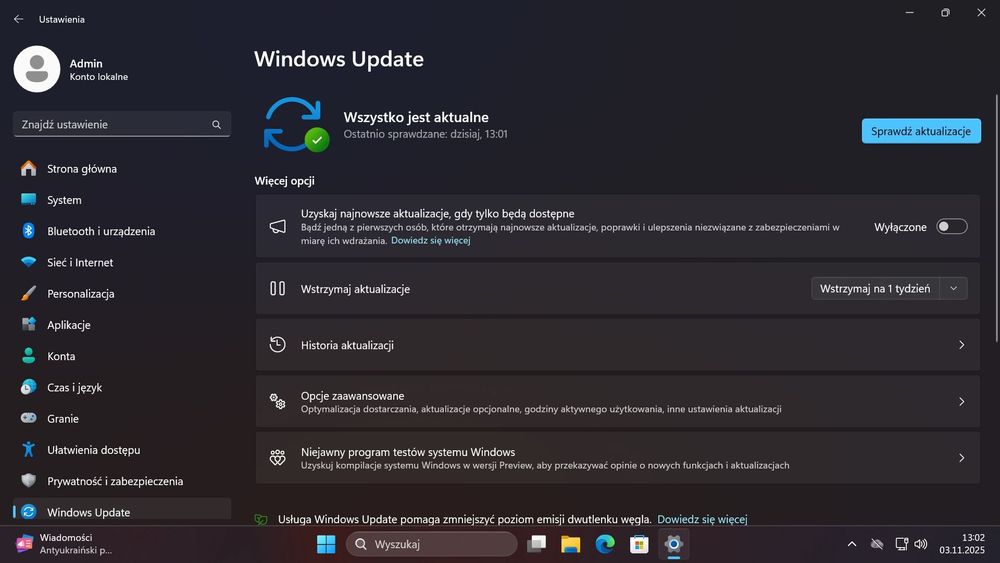Open the System settings category
The image size is (1000, 563).
(122, 200)
